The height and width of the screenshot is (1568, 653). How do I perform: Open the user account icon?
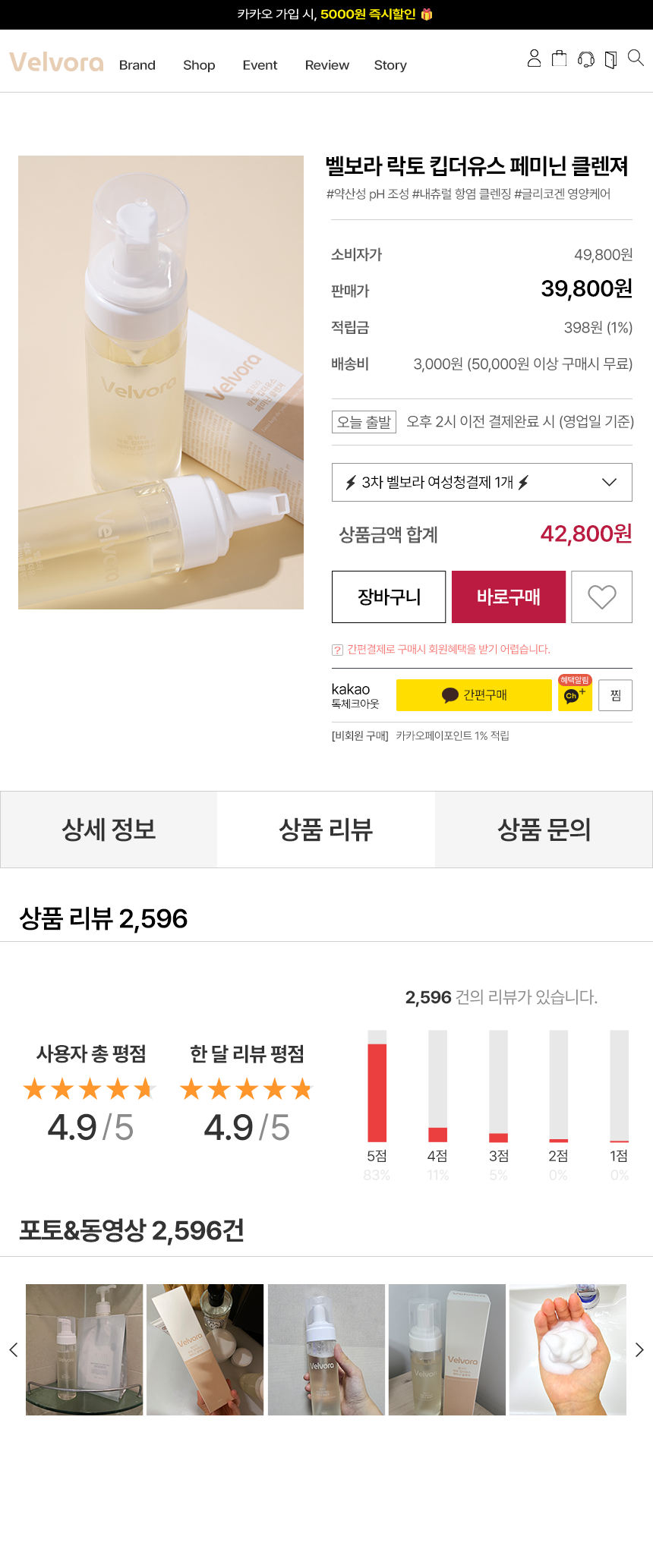click(x=534, y=58)
